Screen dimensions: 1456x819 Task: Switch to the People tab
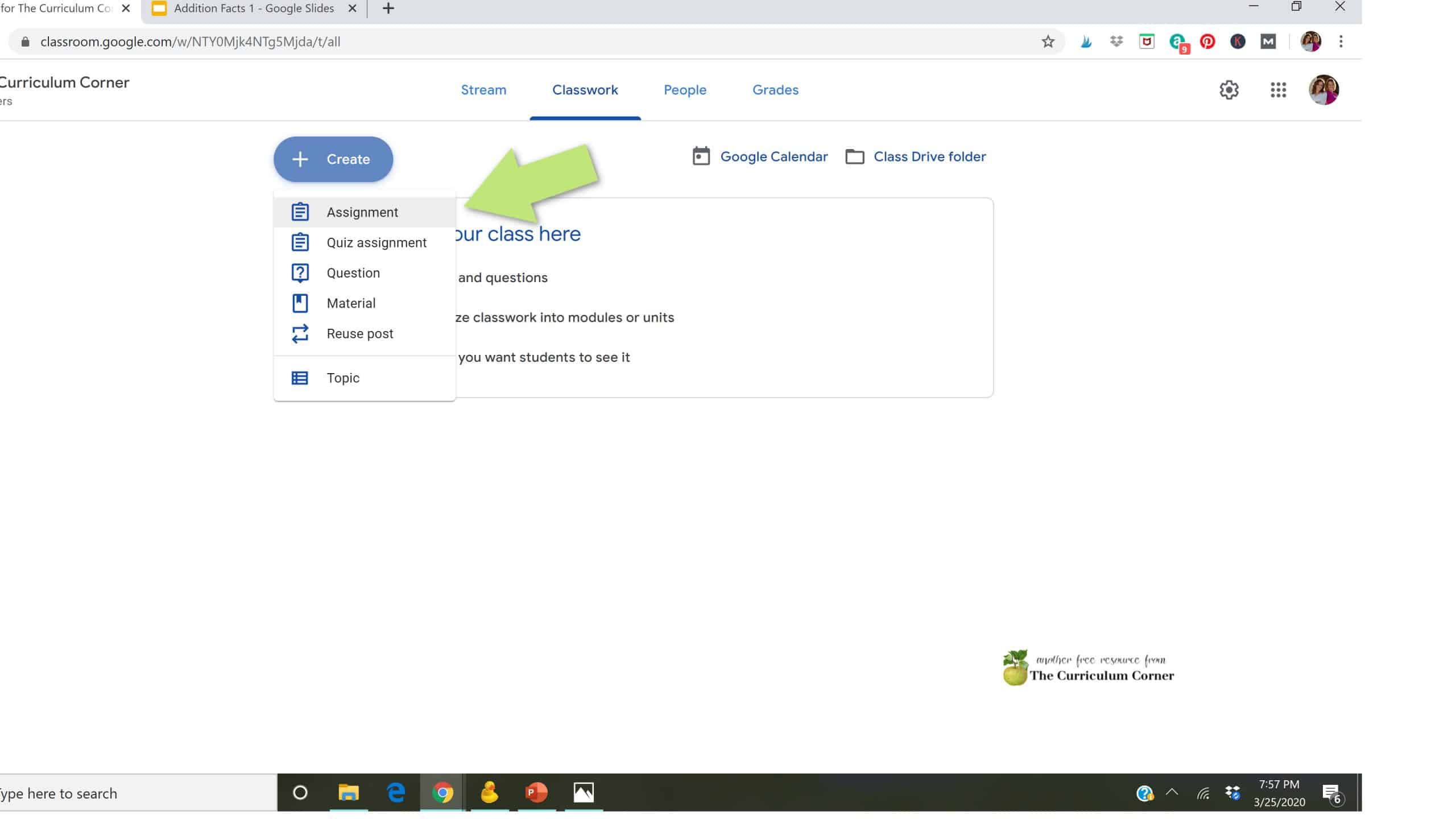pyautogui.click(x=685, y=90)
